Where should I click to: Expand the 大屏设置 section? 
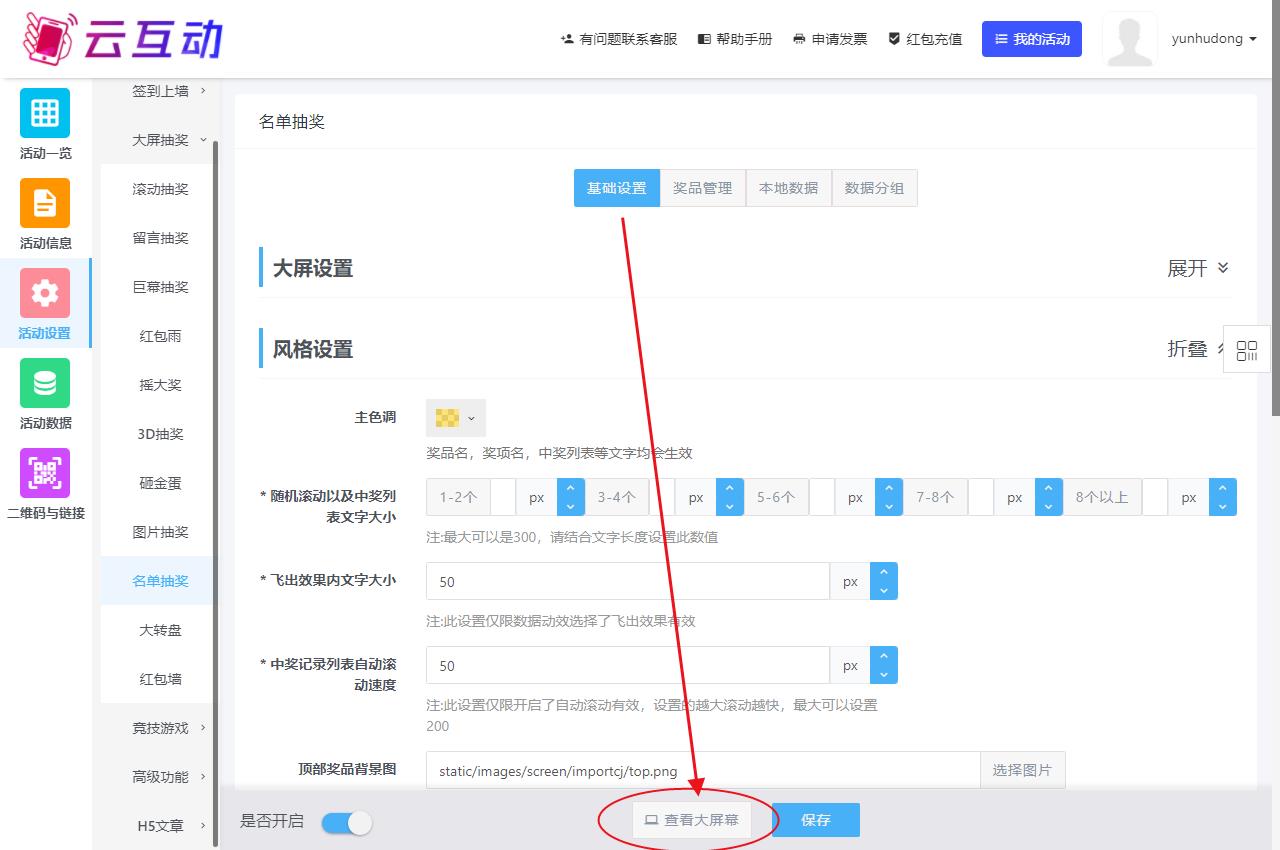coord(1197,268)
